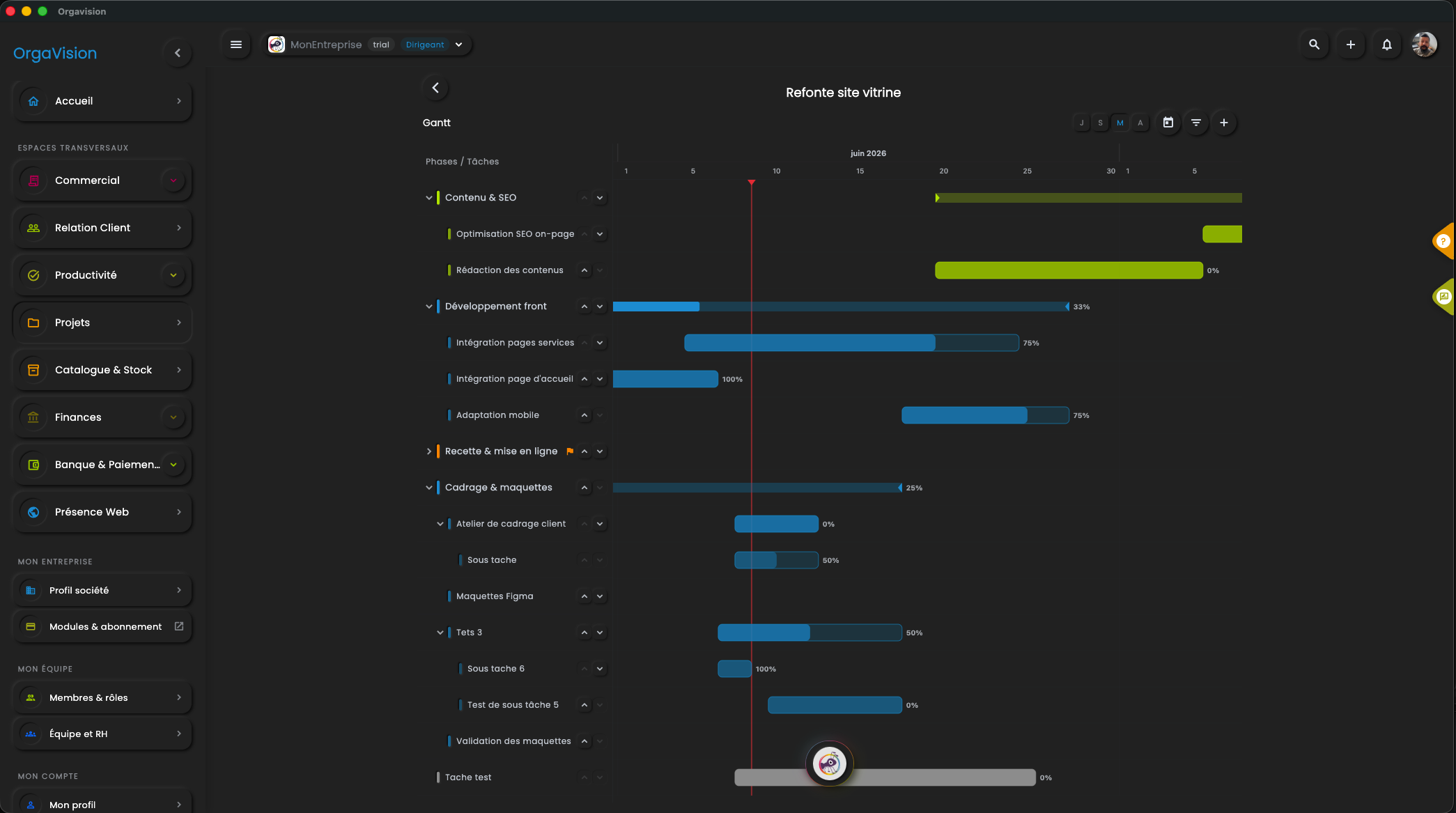Screen dimensions: 1456x813
Task: Switch Gantt scale to A (year)
Action: (1140, 123)
